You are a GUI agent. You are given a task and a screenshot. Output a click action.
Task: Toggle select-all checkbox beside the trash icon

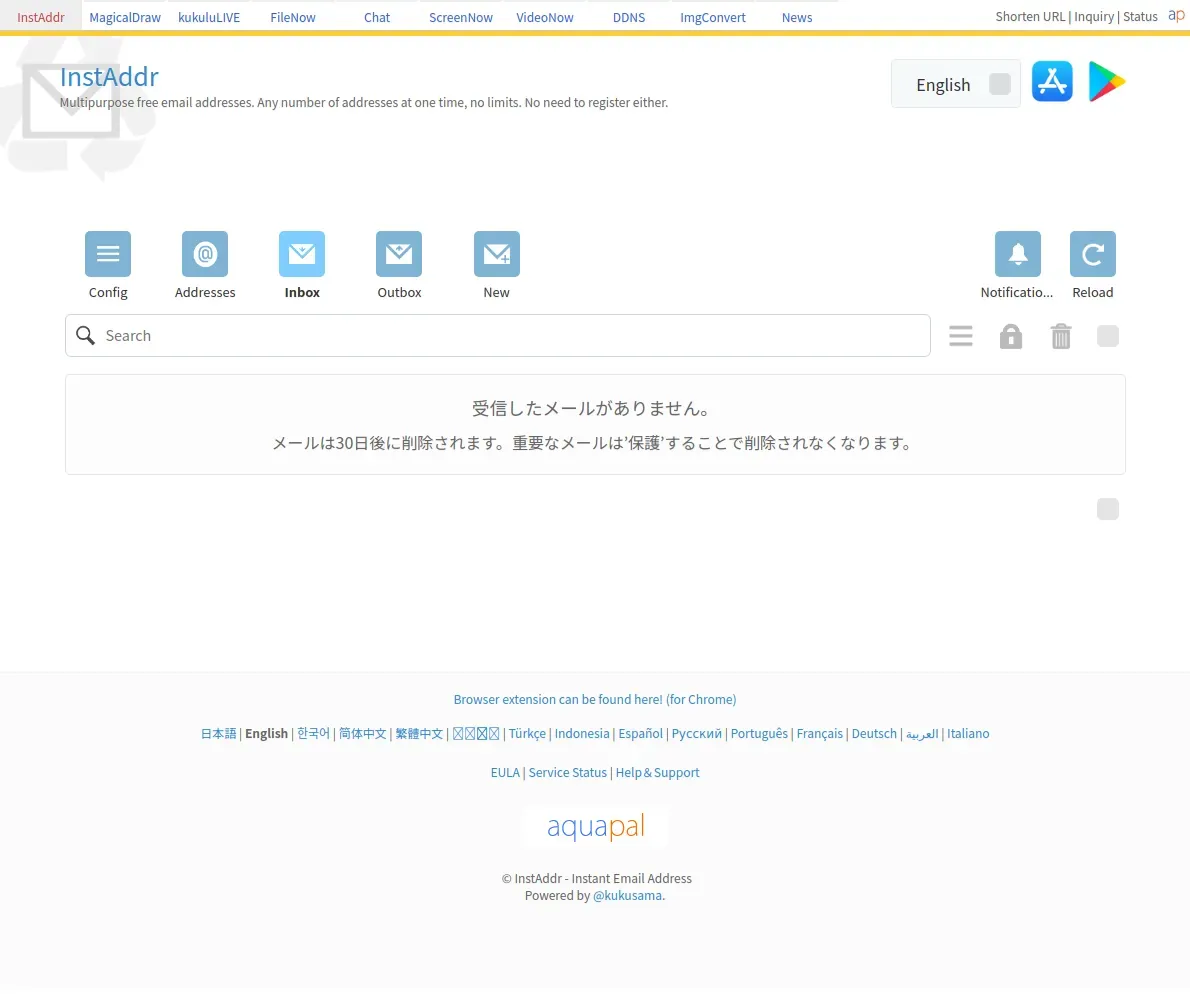(1108, 336)
